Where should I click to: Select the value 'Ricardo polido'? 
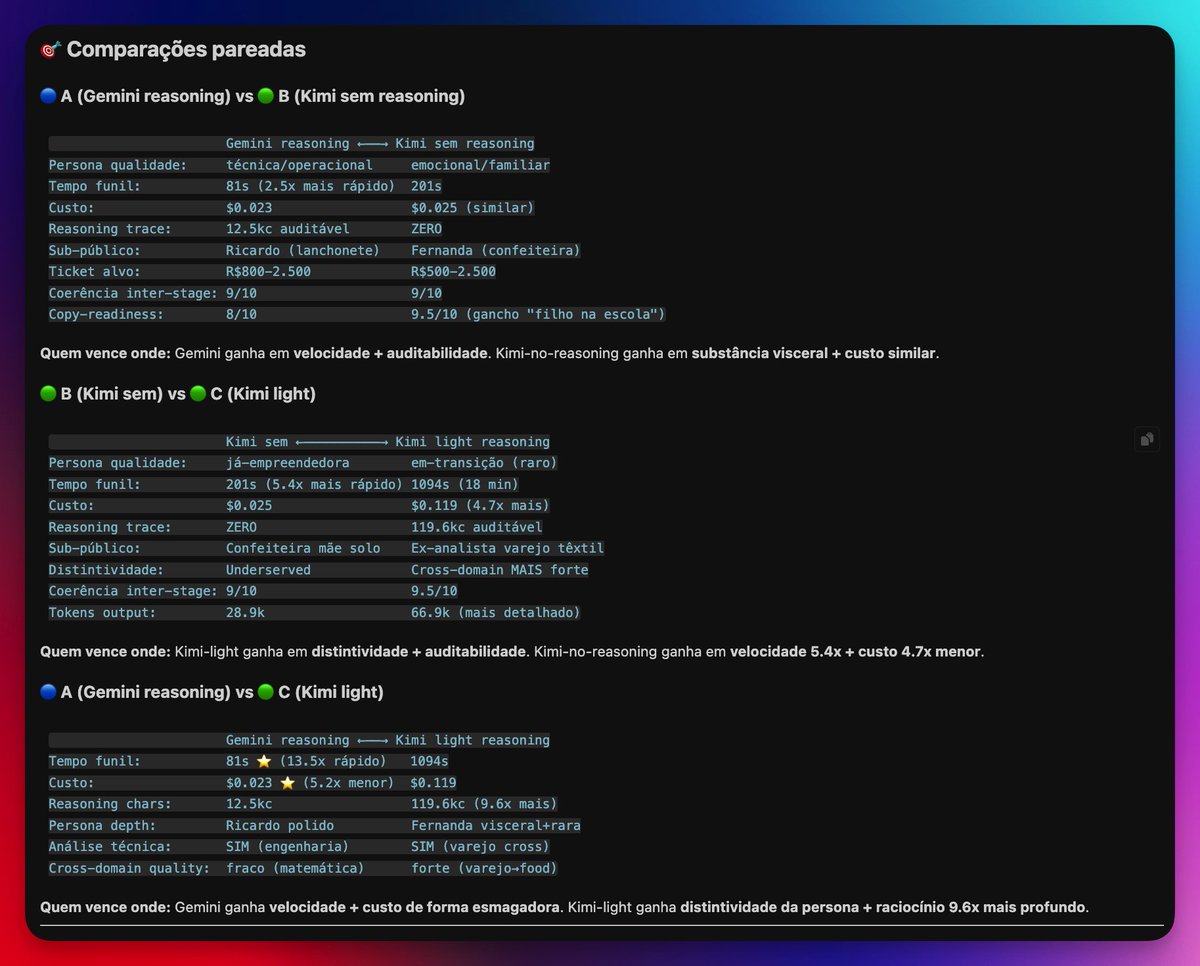[x=280, y=826]
